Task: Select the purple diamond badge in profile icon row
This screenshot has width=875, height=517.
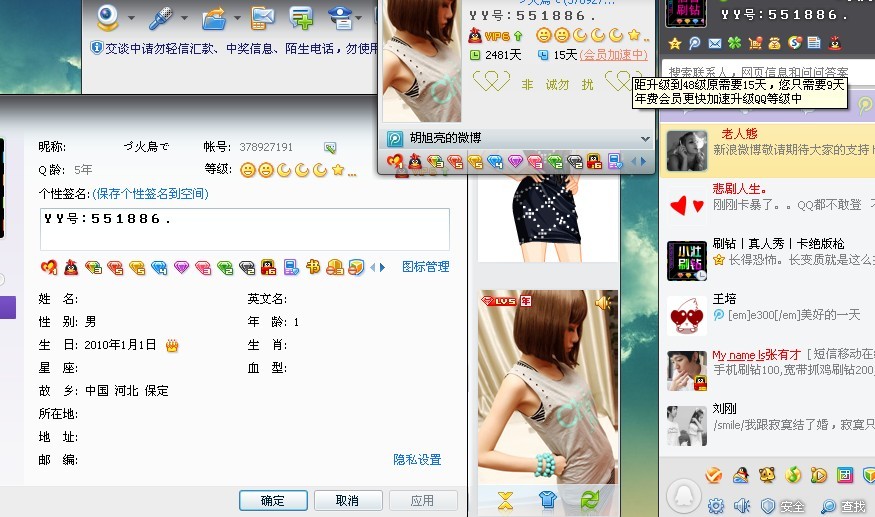Action: tap(181, 267)
